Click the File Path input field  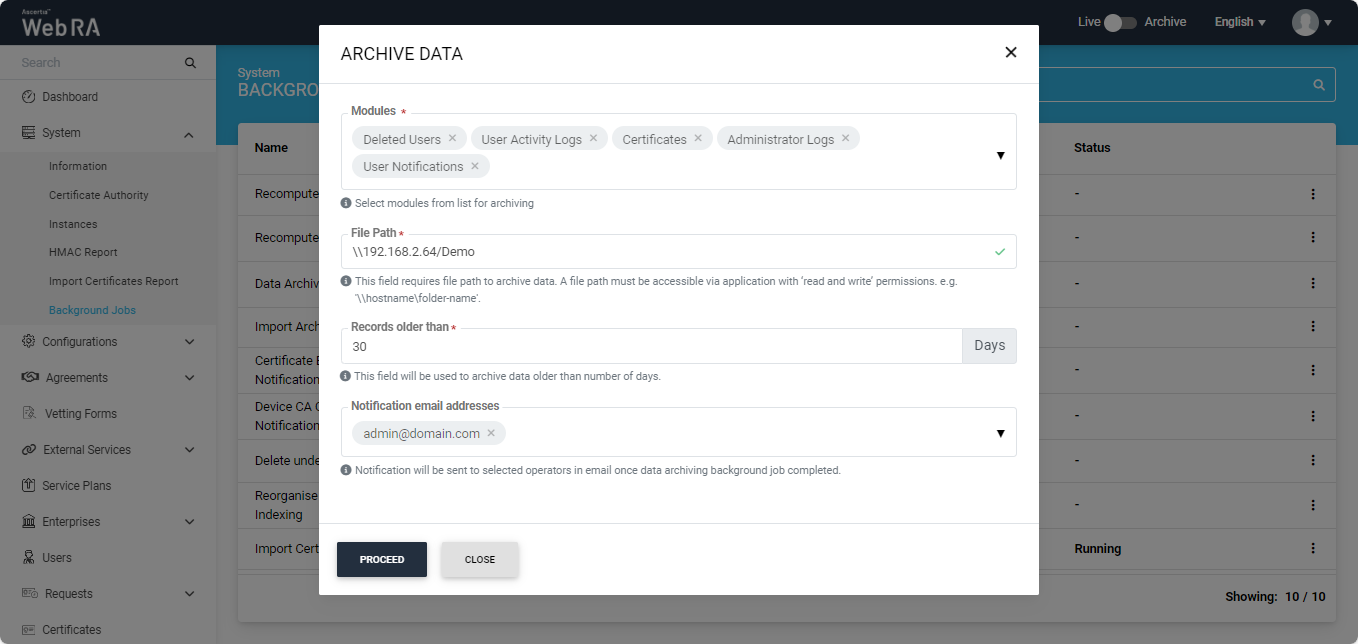[x=660, y=252]
